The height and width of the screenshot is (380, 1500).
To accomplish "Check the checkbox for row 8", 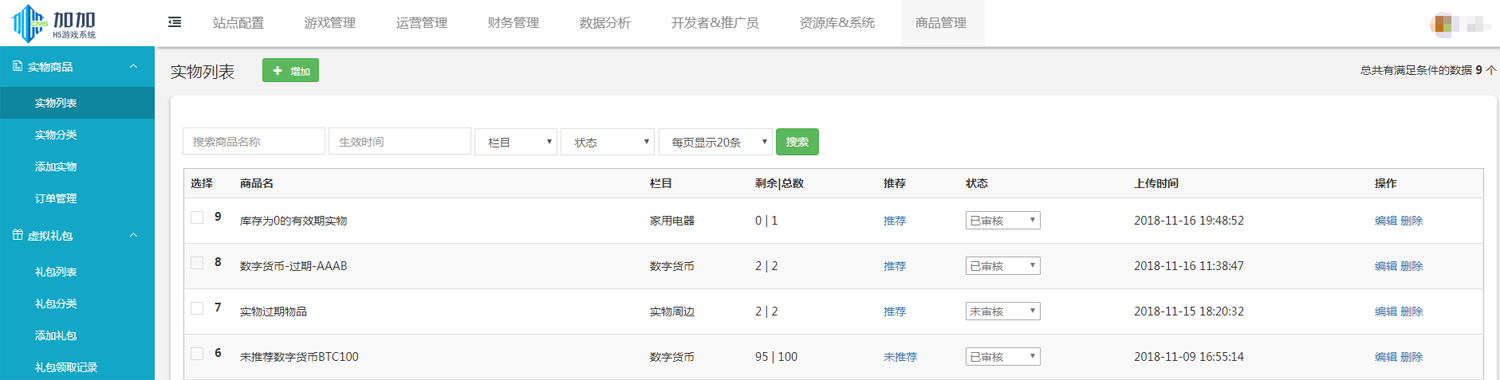I will [197, 263].
